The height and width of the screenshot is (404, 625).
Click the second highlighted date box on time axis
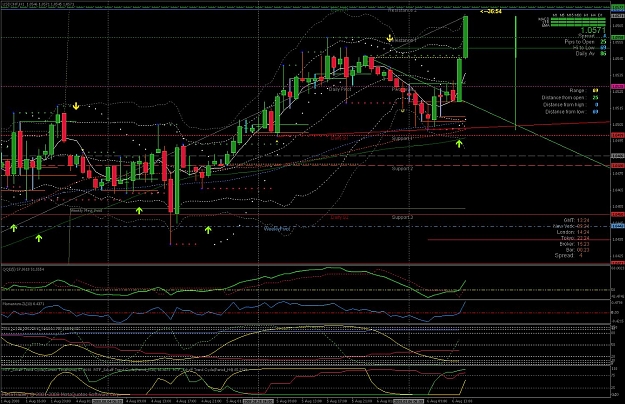258,401
